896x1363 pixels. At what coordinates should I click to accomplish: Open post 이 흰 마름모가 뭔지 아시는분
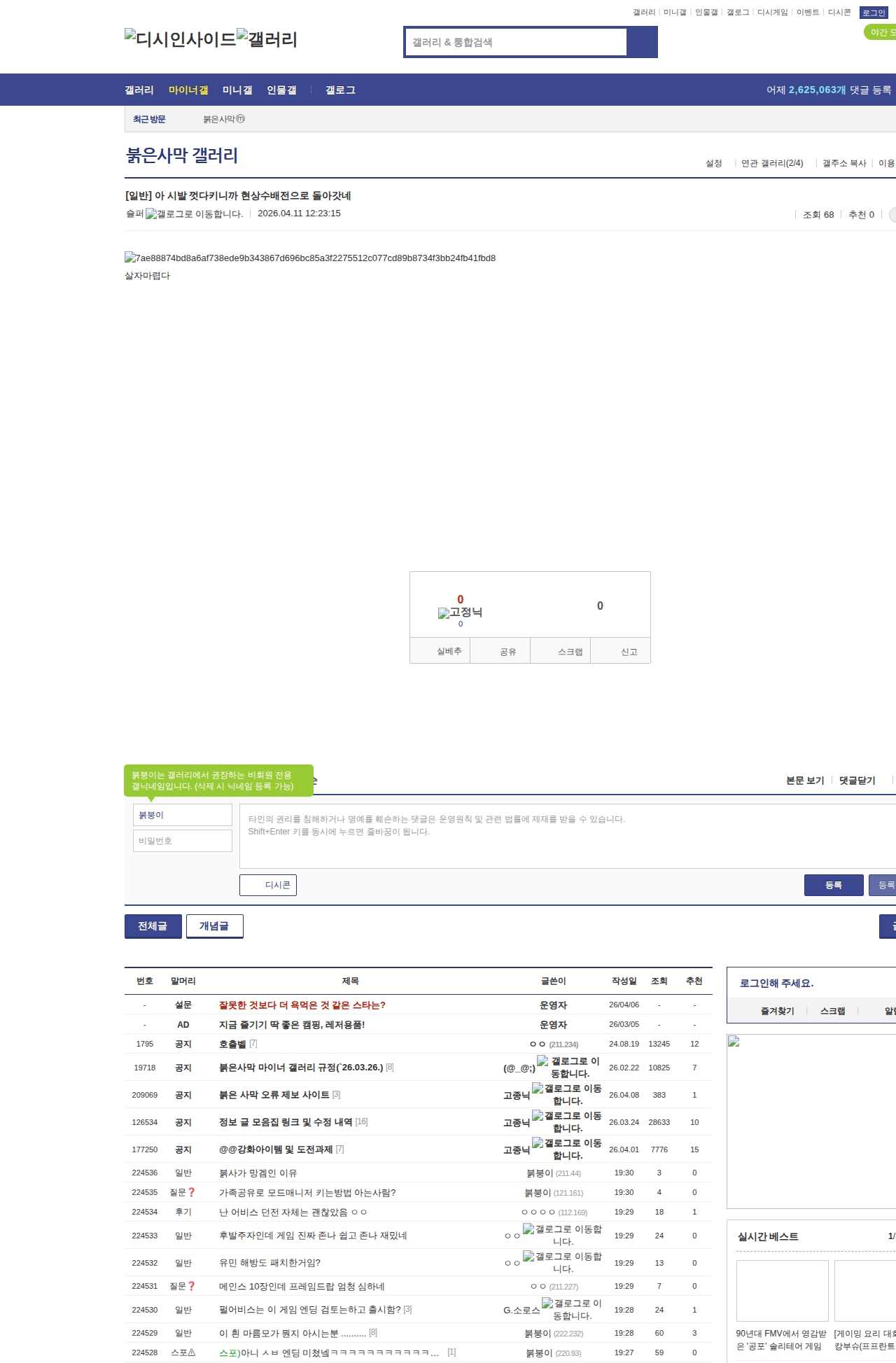(293, 1333)
